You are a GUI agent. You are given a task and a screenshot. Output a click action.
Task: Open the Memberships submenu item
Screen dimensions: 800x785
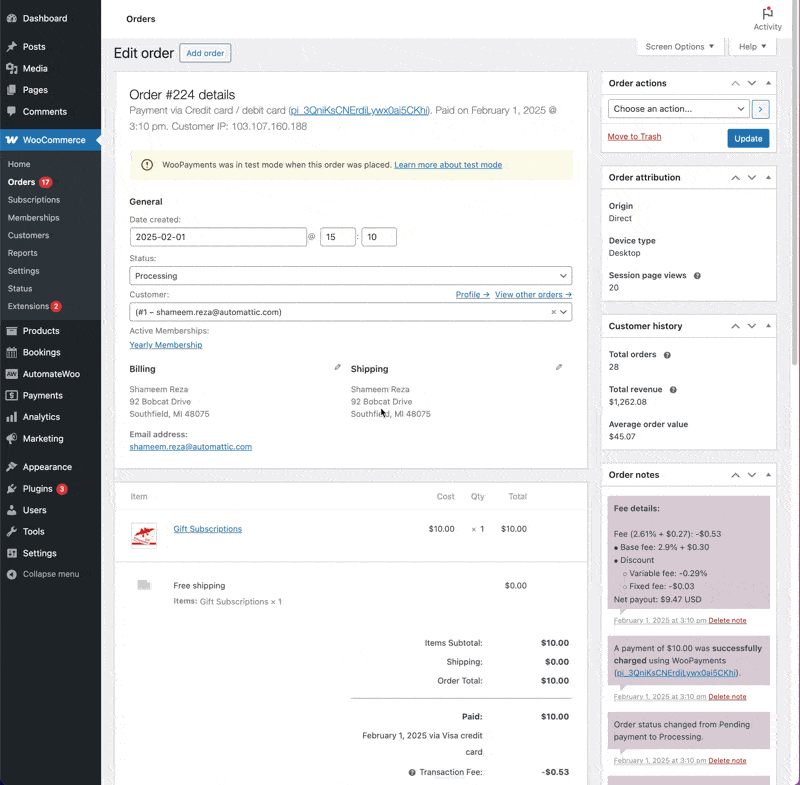(x=33, y=218)
